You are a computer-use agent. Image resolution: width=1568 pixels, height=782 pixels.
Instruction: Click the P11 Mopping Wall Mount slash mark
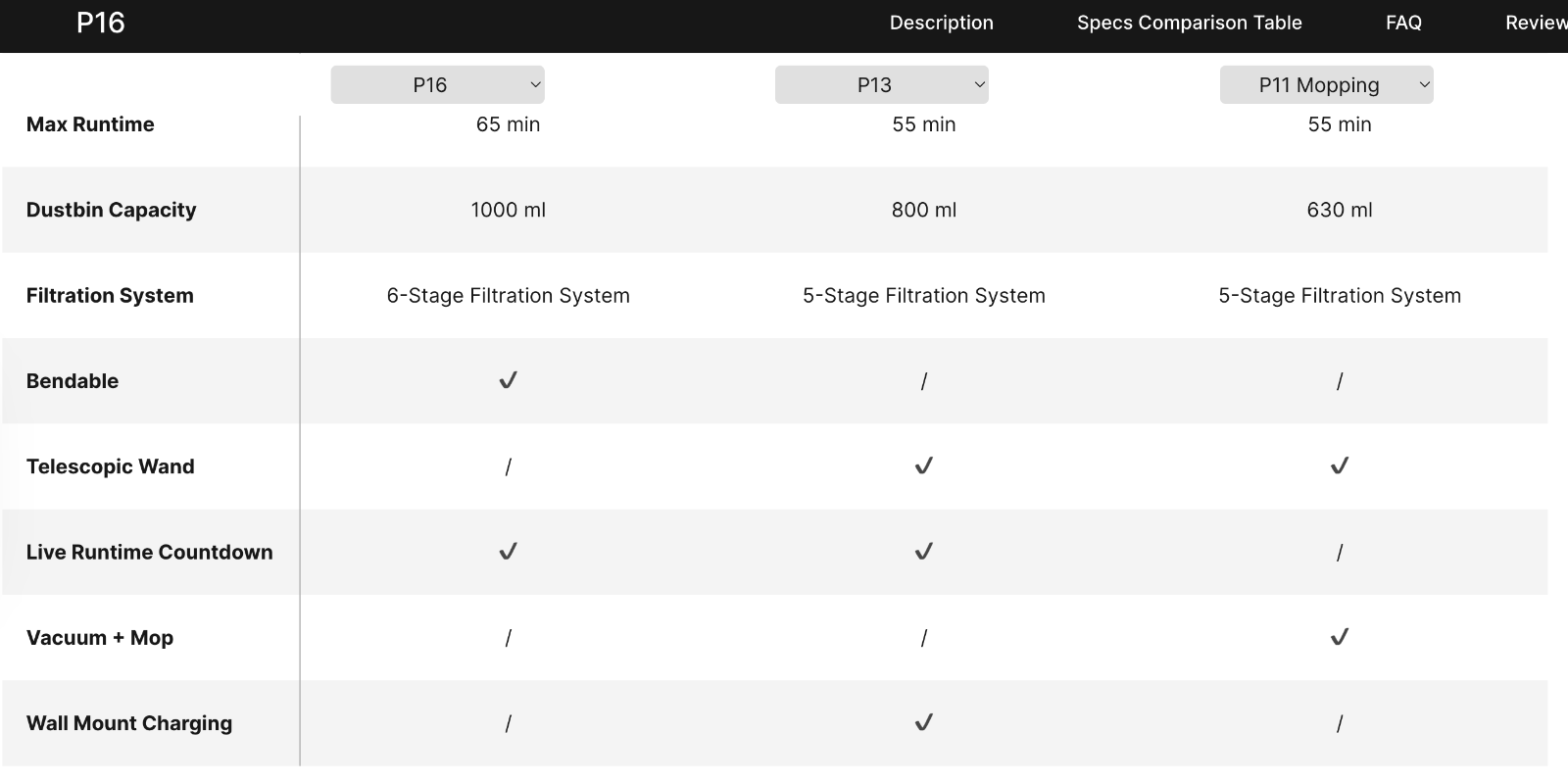[x=1339, y=724]
